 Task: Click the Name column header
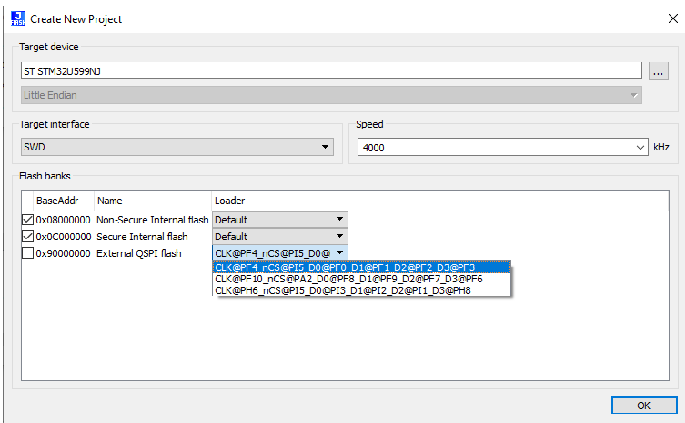click(153, 201)
